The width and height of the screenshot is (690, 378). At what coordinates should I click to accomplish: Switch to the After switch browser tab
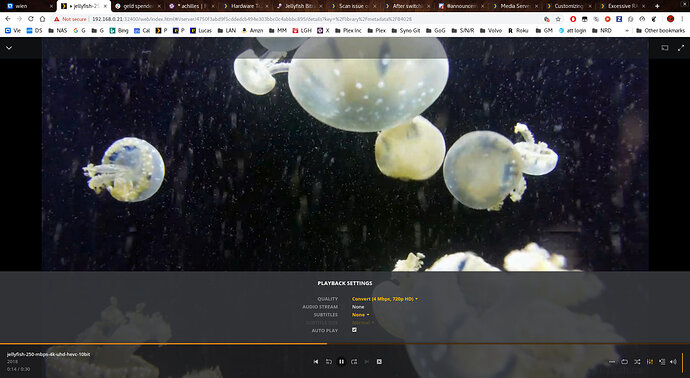click(408, 6)
